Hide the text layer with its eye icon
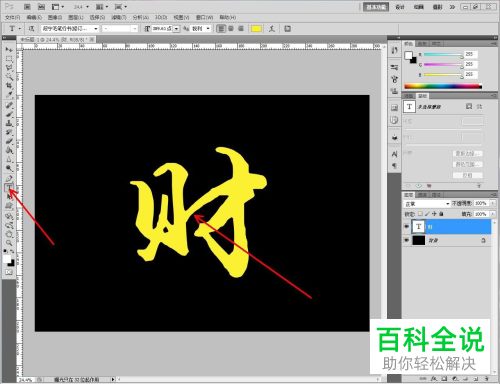This screenshot has width=500, height=384. point(406,227)
